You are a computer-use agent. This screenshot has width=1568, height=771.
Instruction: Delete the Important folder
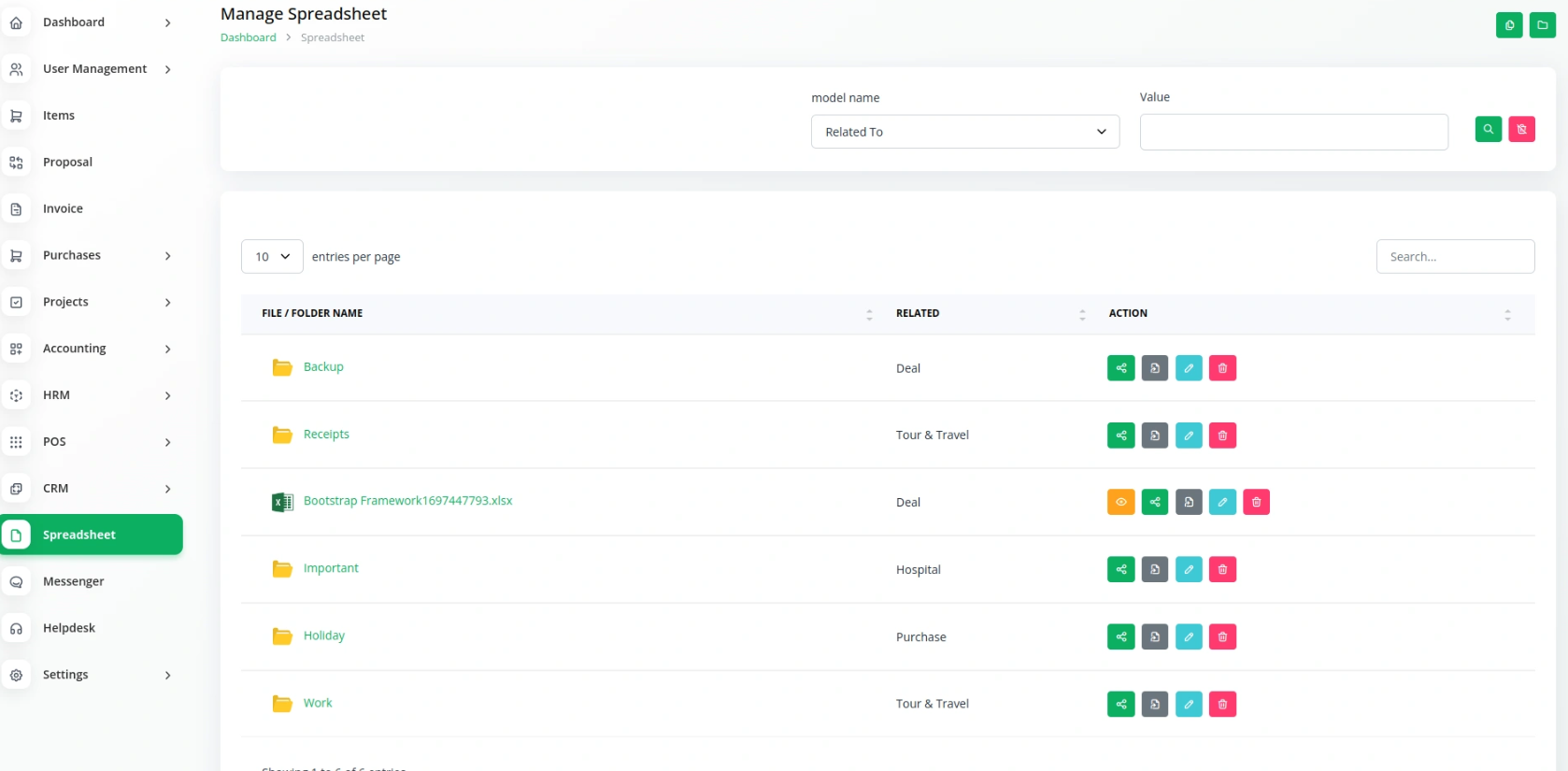[1222, 570]
